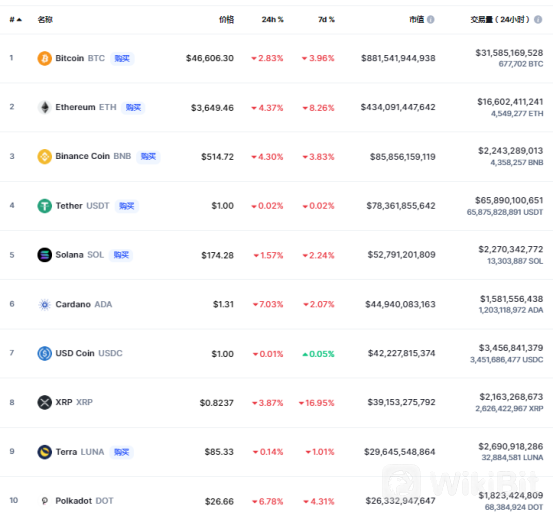This screenshot has height=520, width=554.
Task: Click info icon beside 24h volume header
Action: 538,19
